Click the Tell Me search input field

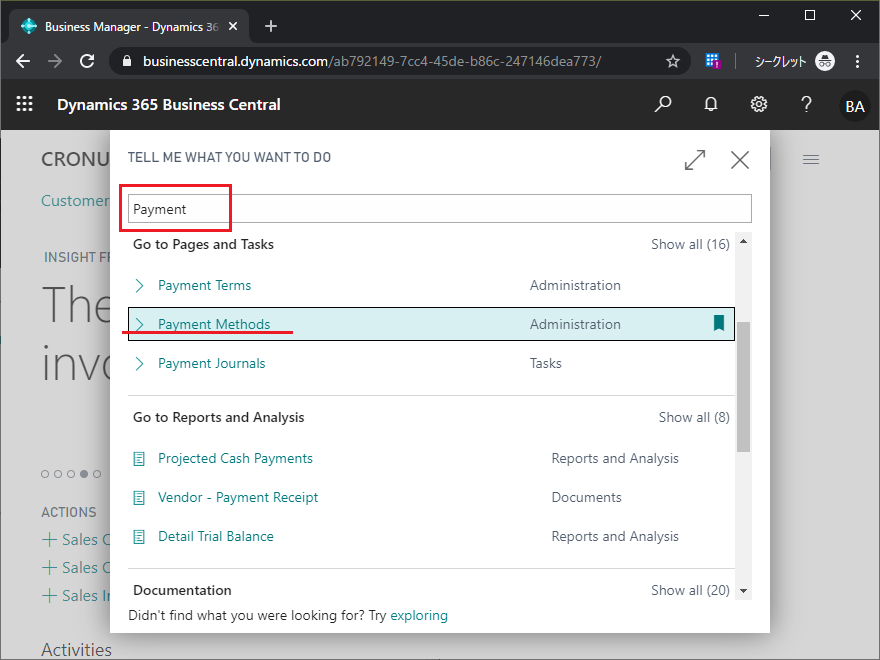pos(439,209)
